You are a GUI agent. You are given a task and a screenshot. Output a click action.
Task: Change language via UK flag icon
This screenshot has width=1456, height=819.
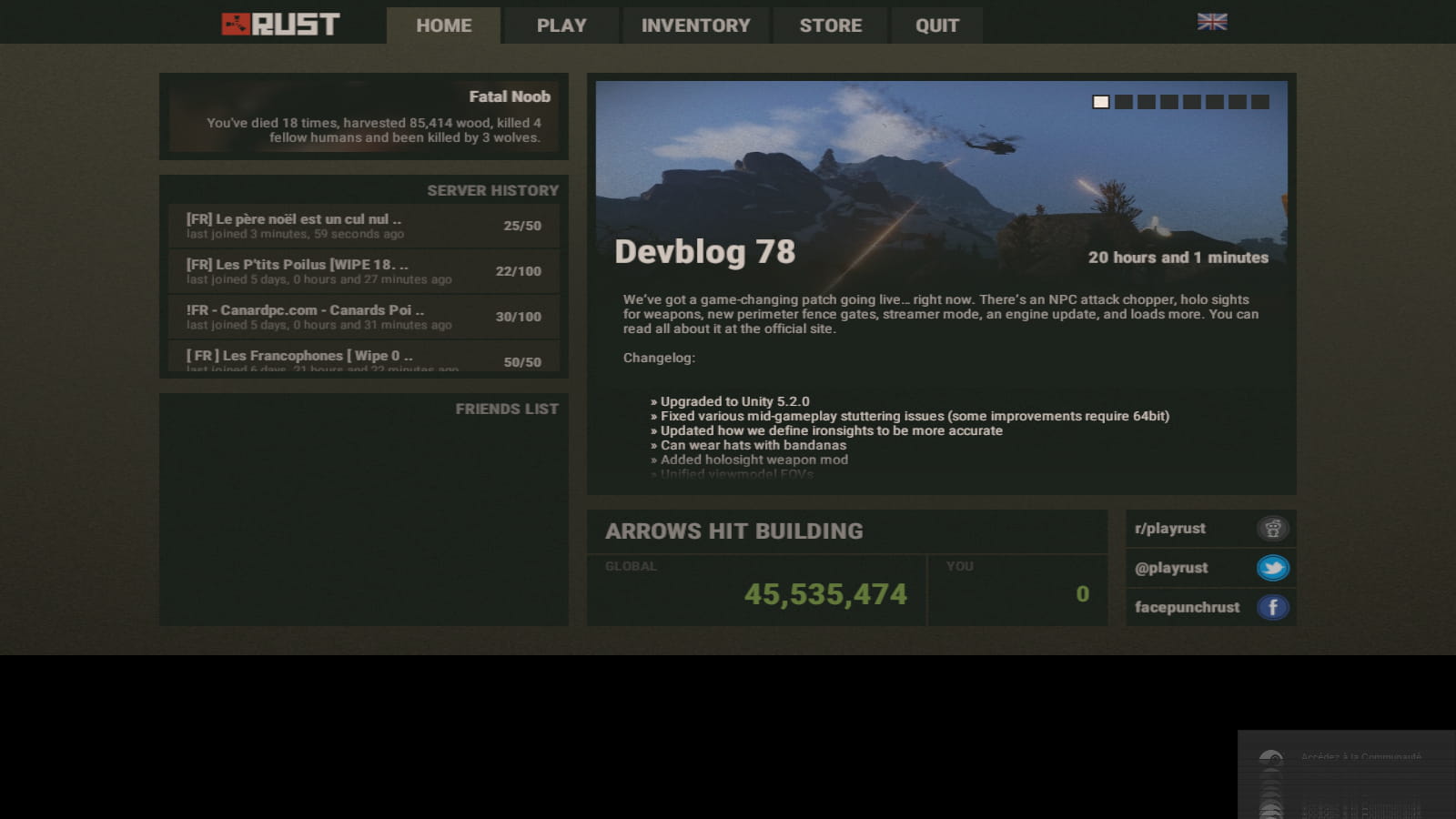1211,22
